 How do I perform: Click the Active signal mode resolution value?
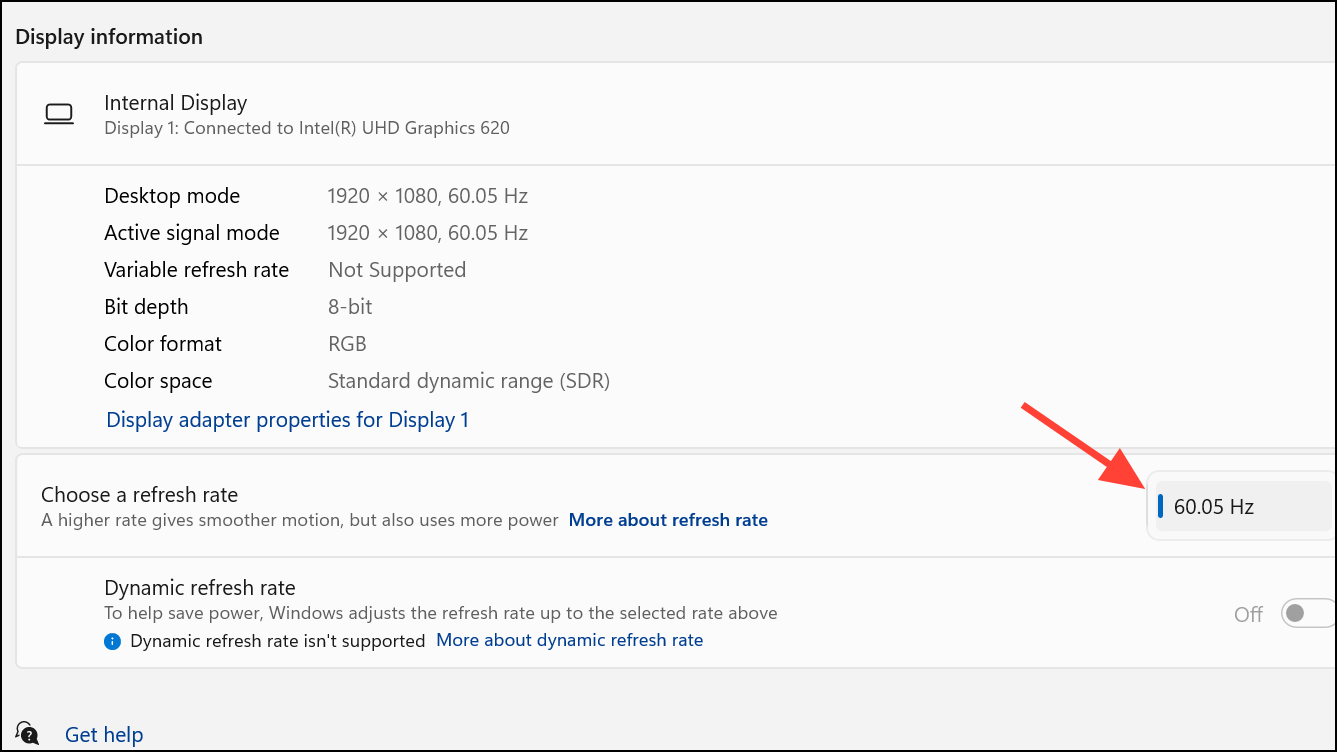point(427,233)
